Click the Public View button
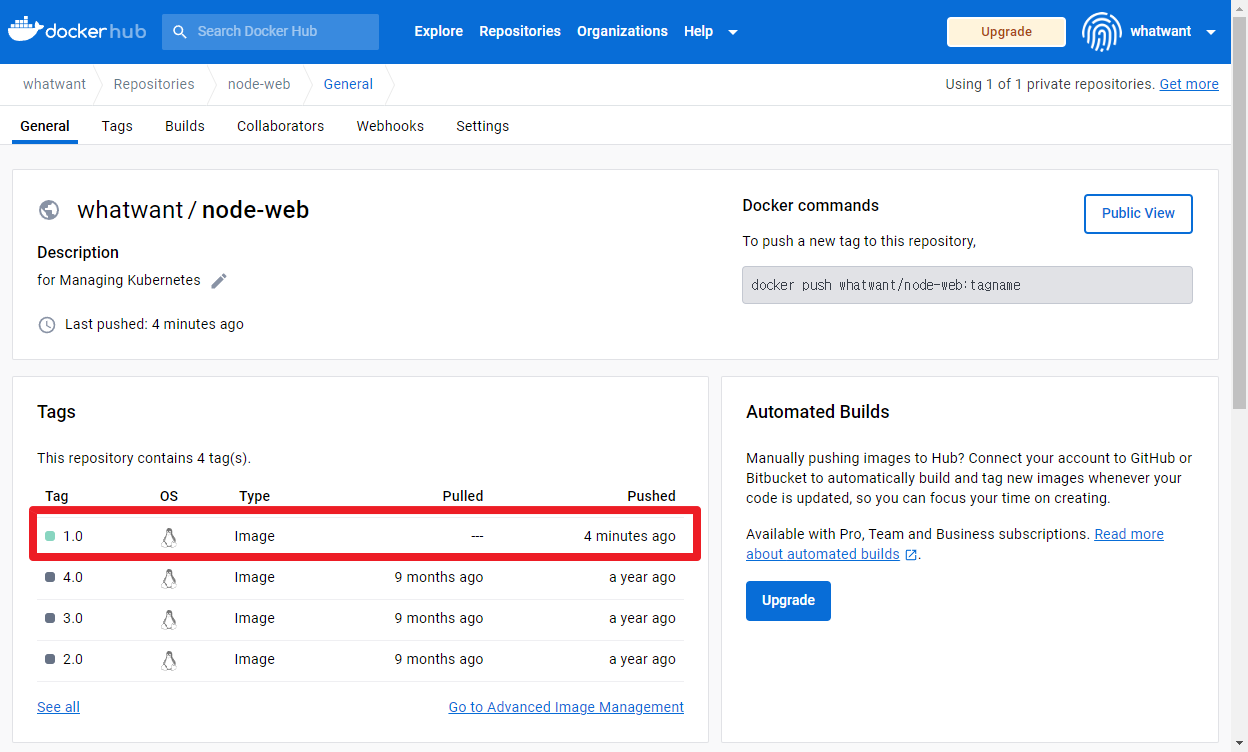 pyautogui.click(x=1138, y=213)
